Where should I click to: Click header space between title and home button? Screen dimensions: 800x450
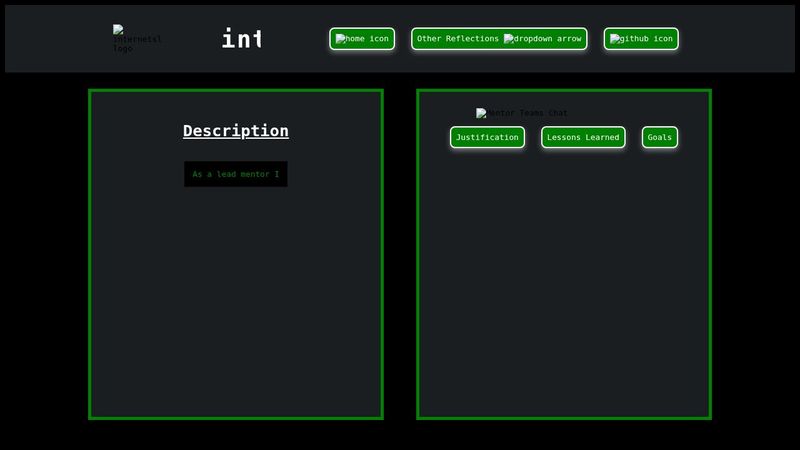(295, 39)
